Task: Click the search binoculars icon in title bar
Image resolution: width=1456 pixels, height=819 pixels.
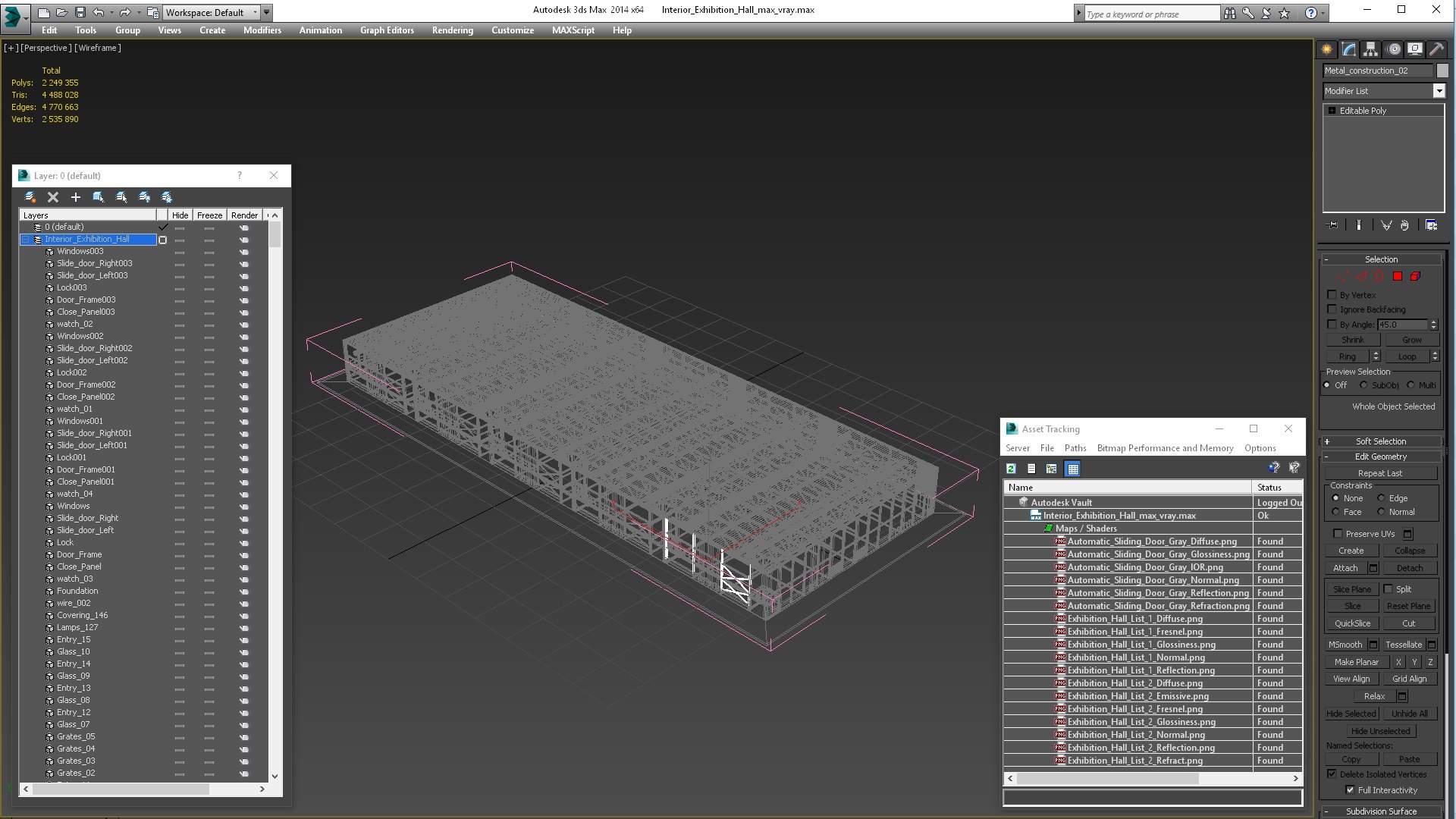Action: 1229,13
